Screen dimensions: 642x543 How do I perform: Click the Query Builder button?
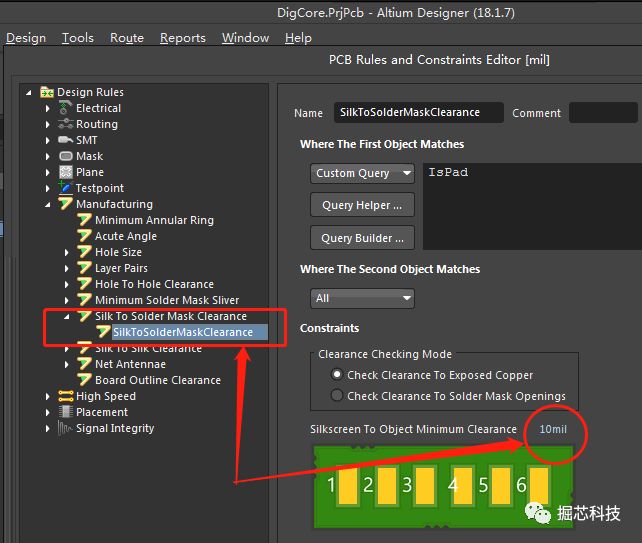(x=362, y=238)
